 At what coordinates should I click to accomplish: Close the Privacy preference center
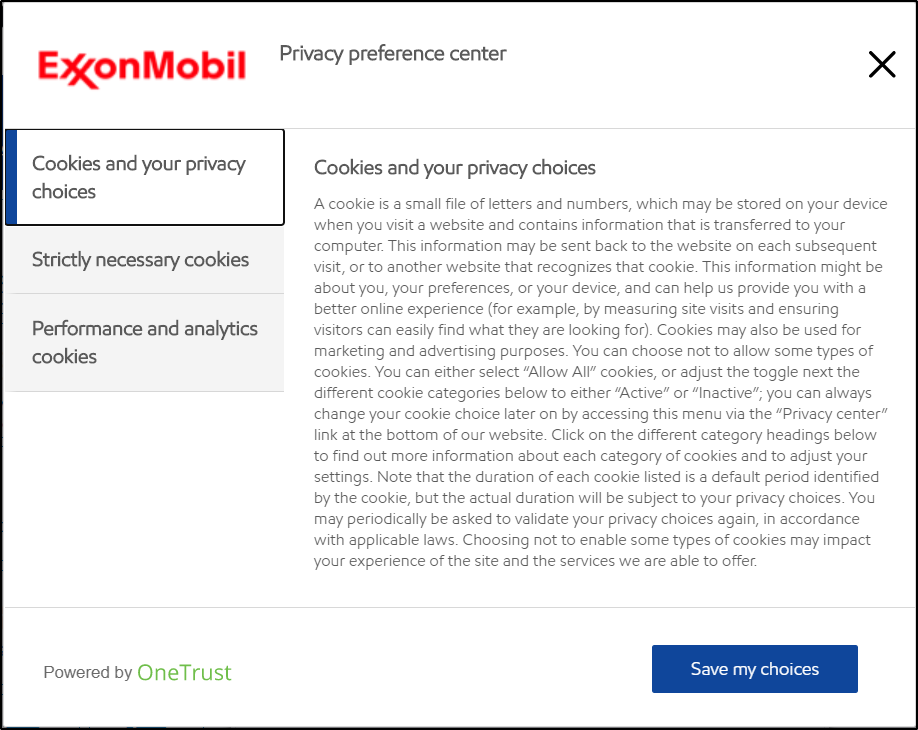click(x=881, y=64)
